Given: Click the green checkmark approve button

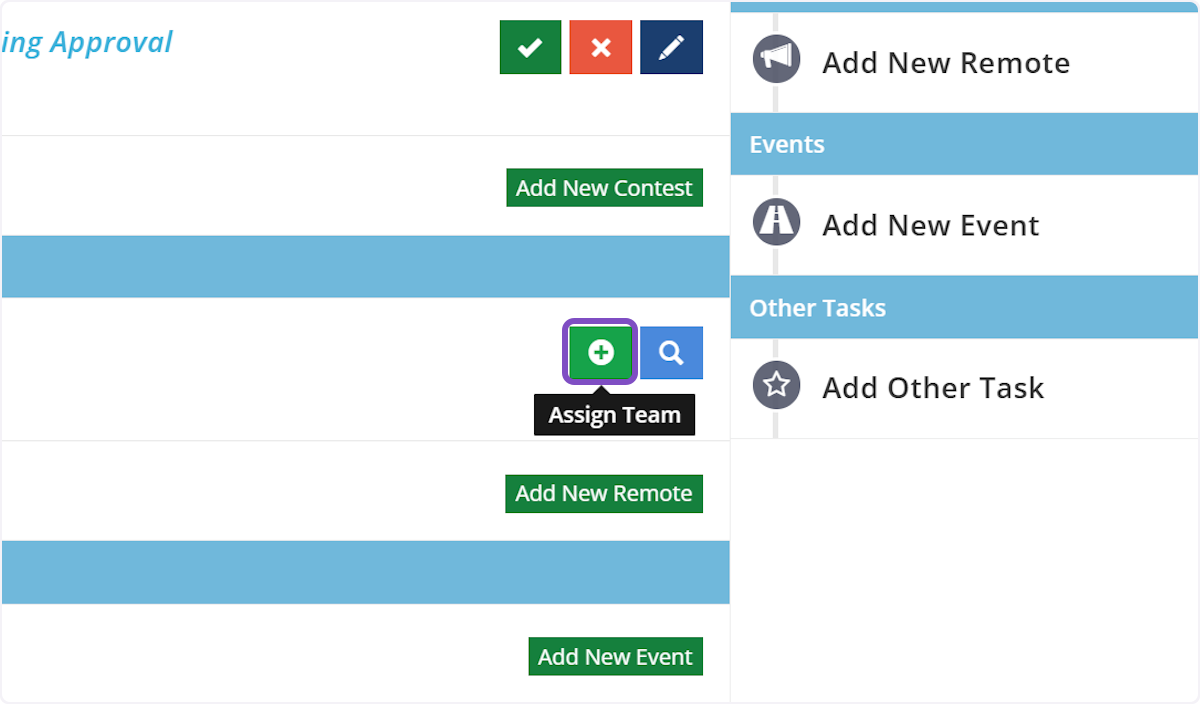Looking at the screenshot, I should click(530, 47).
